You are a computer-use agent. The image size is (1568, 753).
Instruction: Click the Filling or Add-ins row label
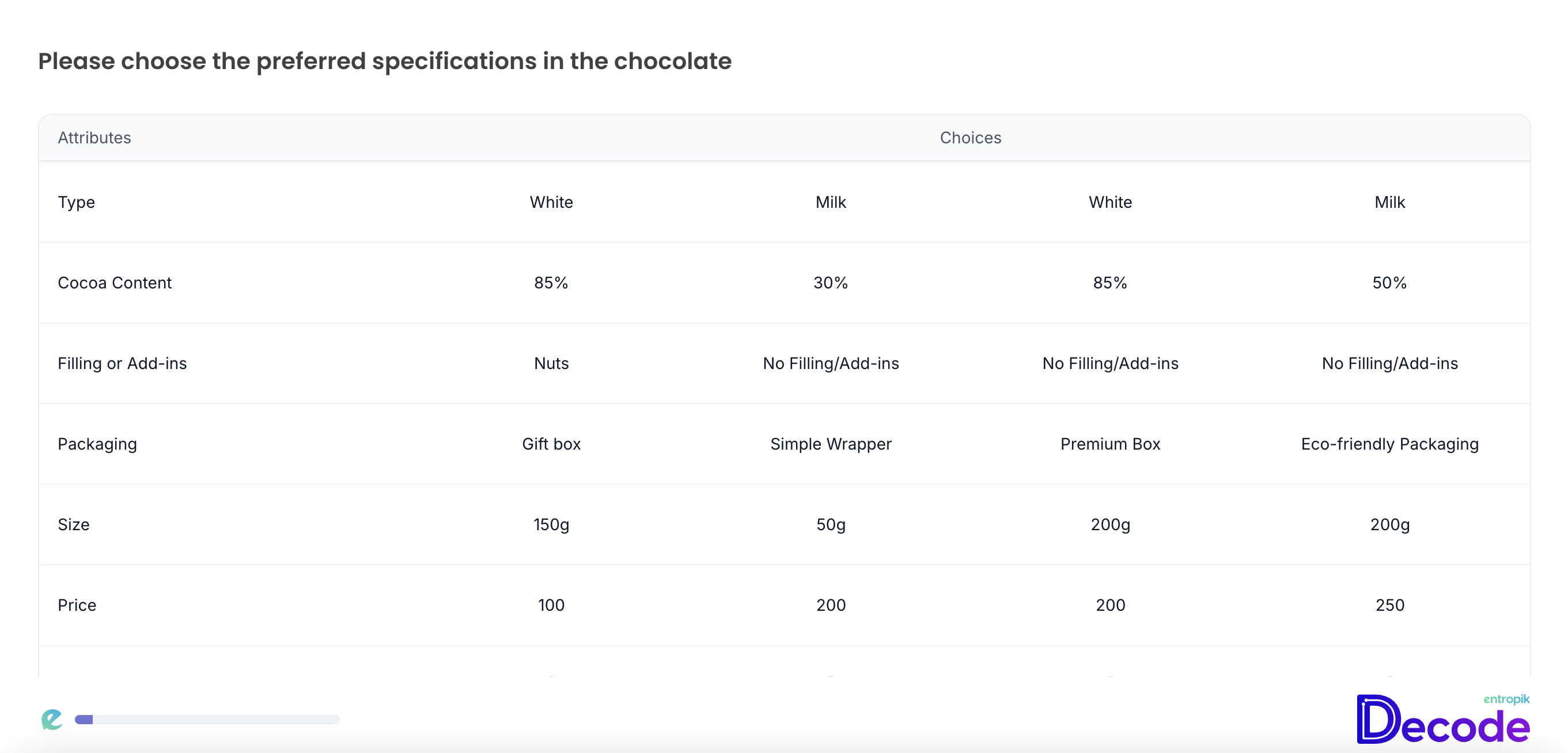click(x=122, y=363)
